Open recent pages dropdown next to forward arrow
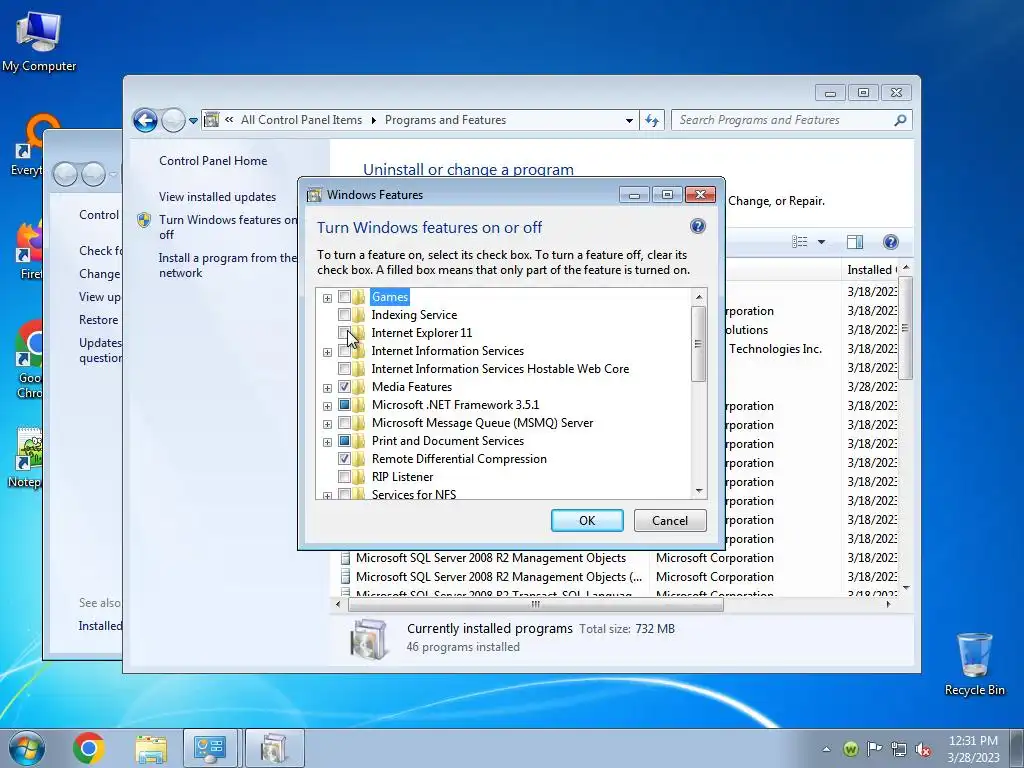The image size is (1024, 768). tap(193, 121)
